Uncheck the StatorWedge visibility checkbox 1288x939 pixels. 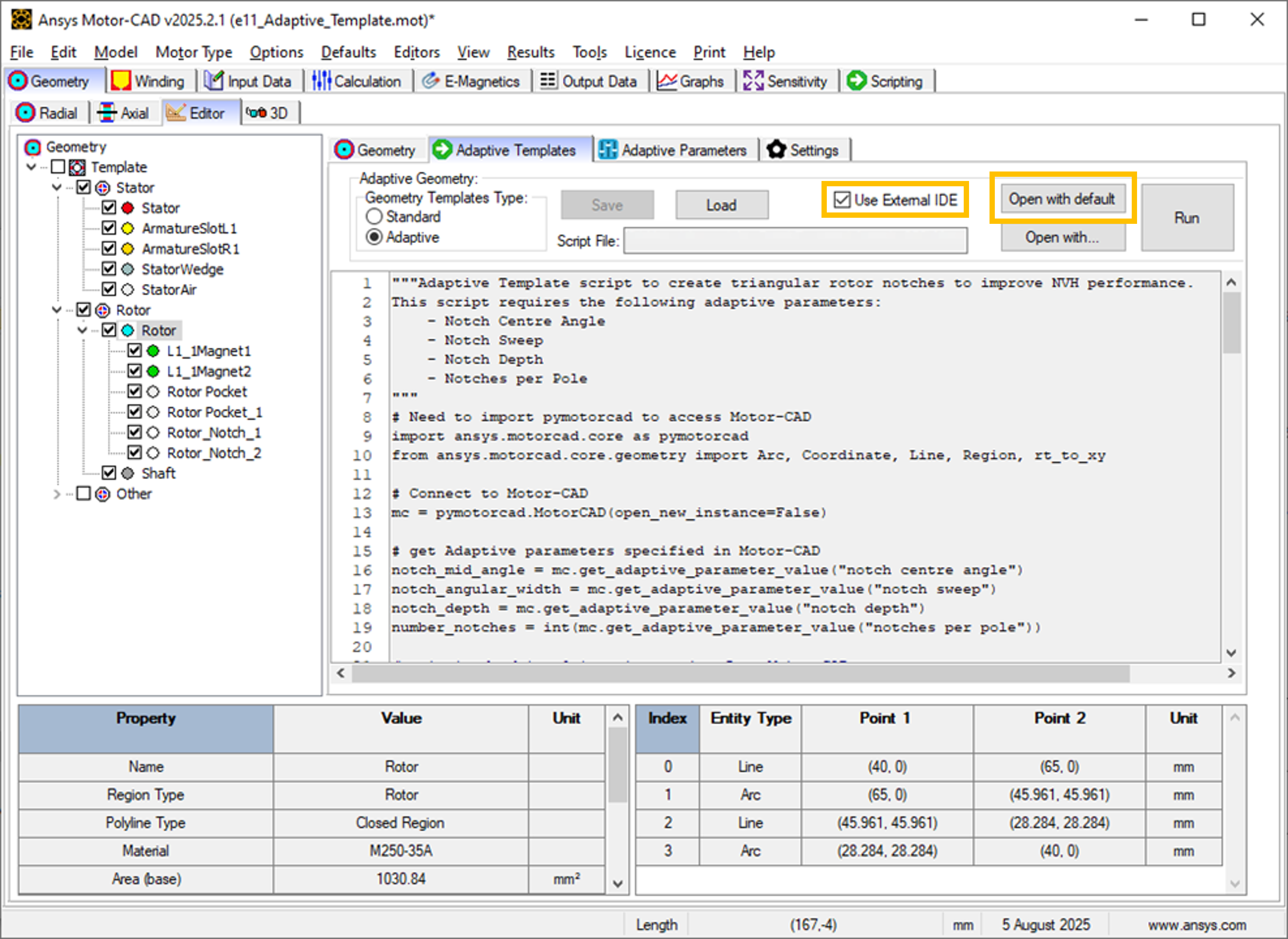pos(109,268)
